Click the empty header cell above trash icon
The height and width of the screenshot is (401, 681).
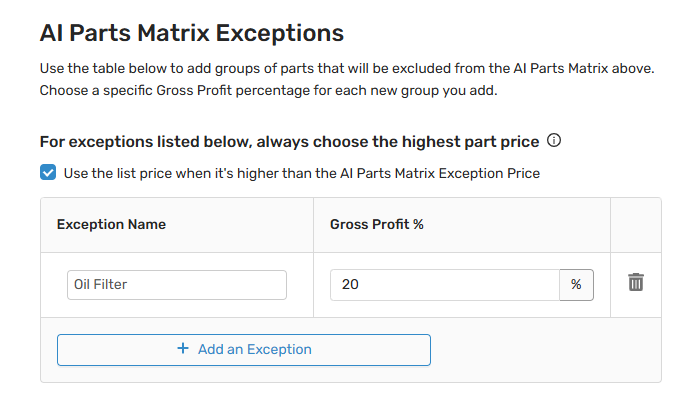point(635,224)
